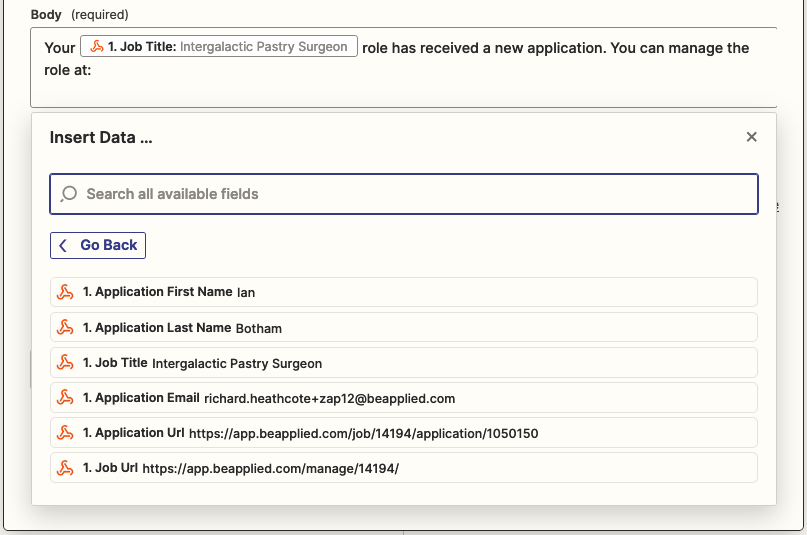Close the Insert Data panel
Image resolution: width=807 pixels, height=535 pixels.
[x=751, y=137]
